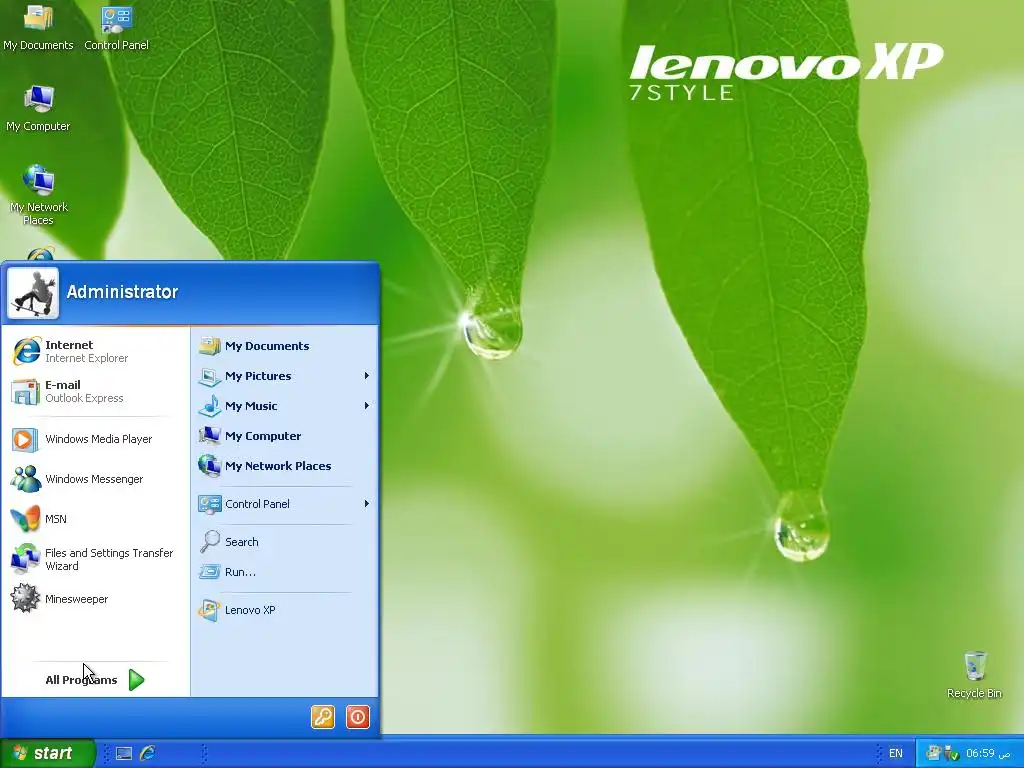Click MSN butterfly icon
The image size is (1024, 768).
[25, 519]
